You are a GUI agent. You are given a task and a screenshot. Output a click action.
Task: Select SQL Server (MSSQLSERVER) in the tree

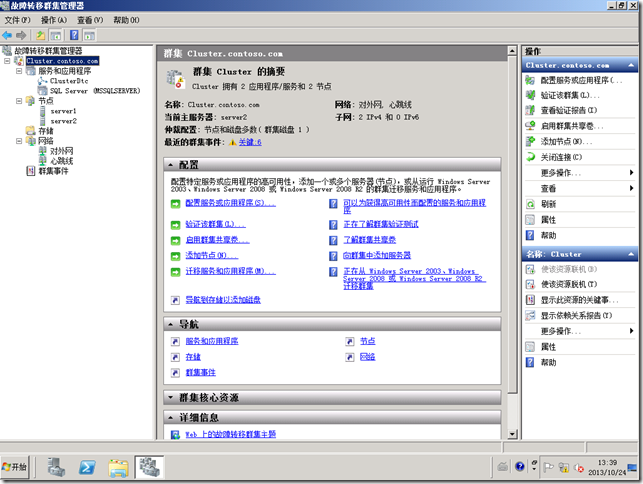[95, 91]
